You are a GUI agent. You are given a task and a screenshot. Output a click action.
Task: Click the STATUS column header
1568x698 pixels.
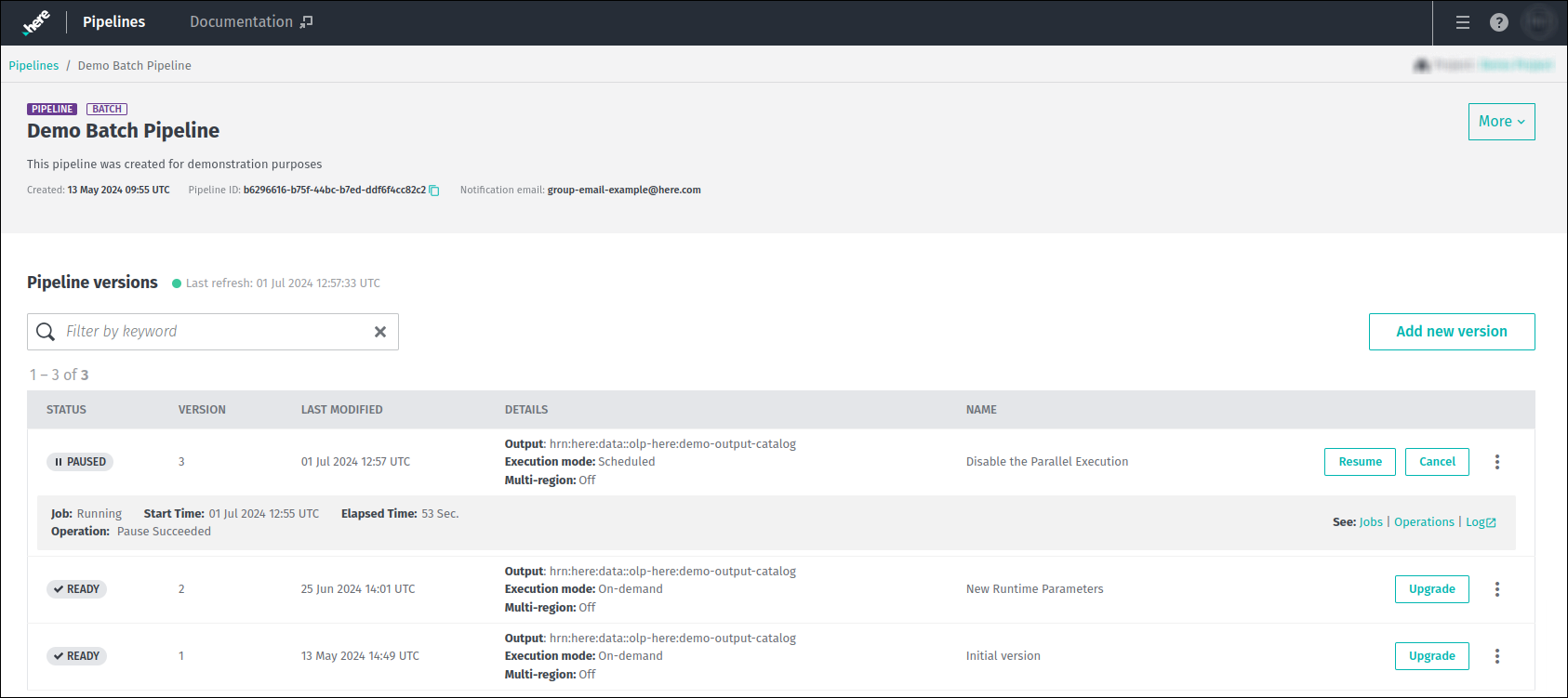coord(66,410)
